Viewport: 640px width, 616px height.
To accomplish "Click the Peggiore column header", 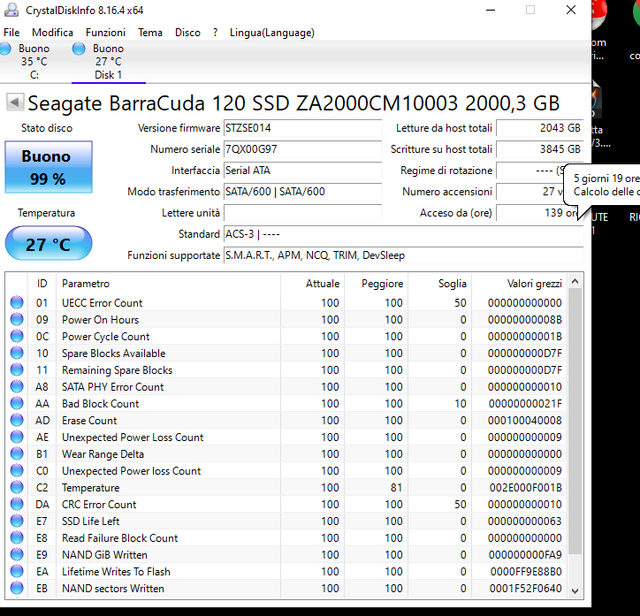I will click(x=376, y=283).
